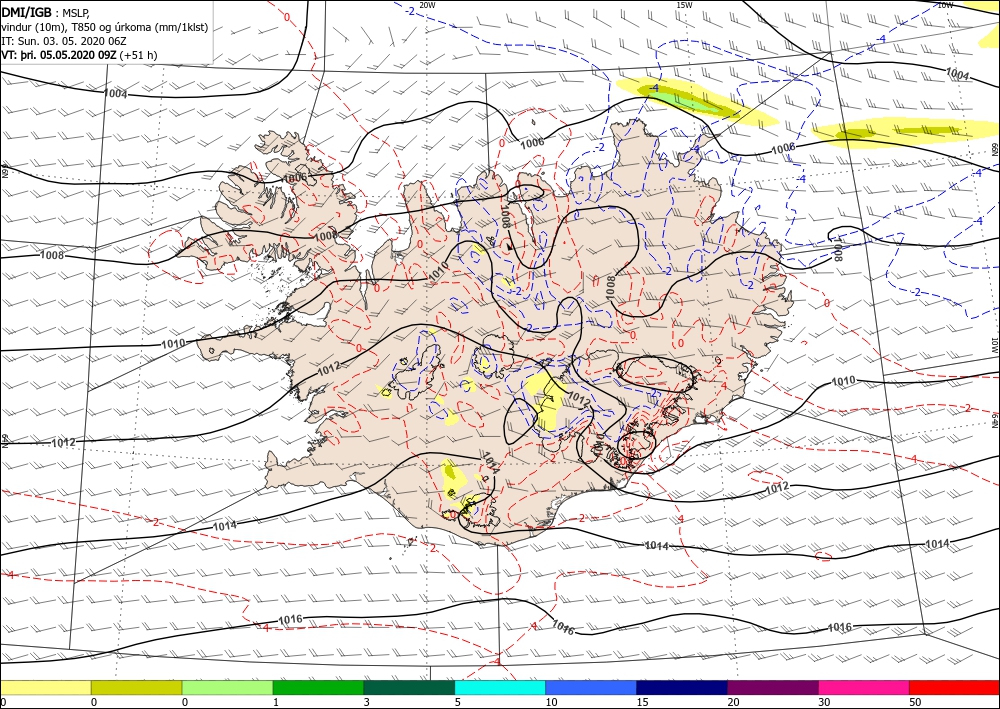
Task: Pick the cyan legend swatch
Action: coord(500,687)
